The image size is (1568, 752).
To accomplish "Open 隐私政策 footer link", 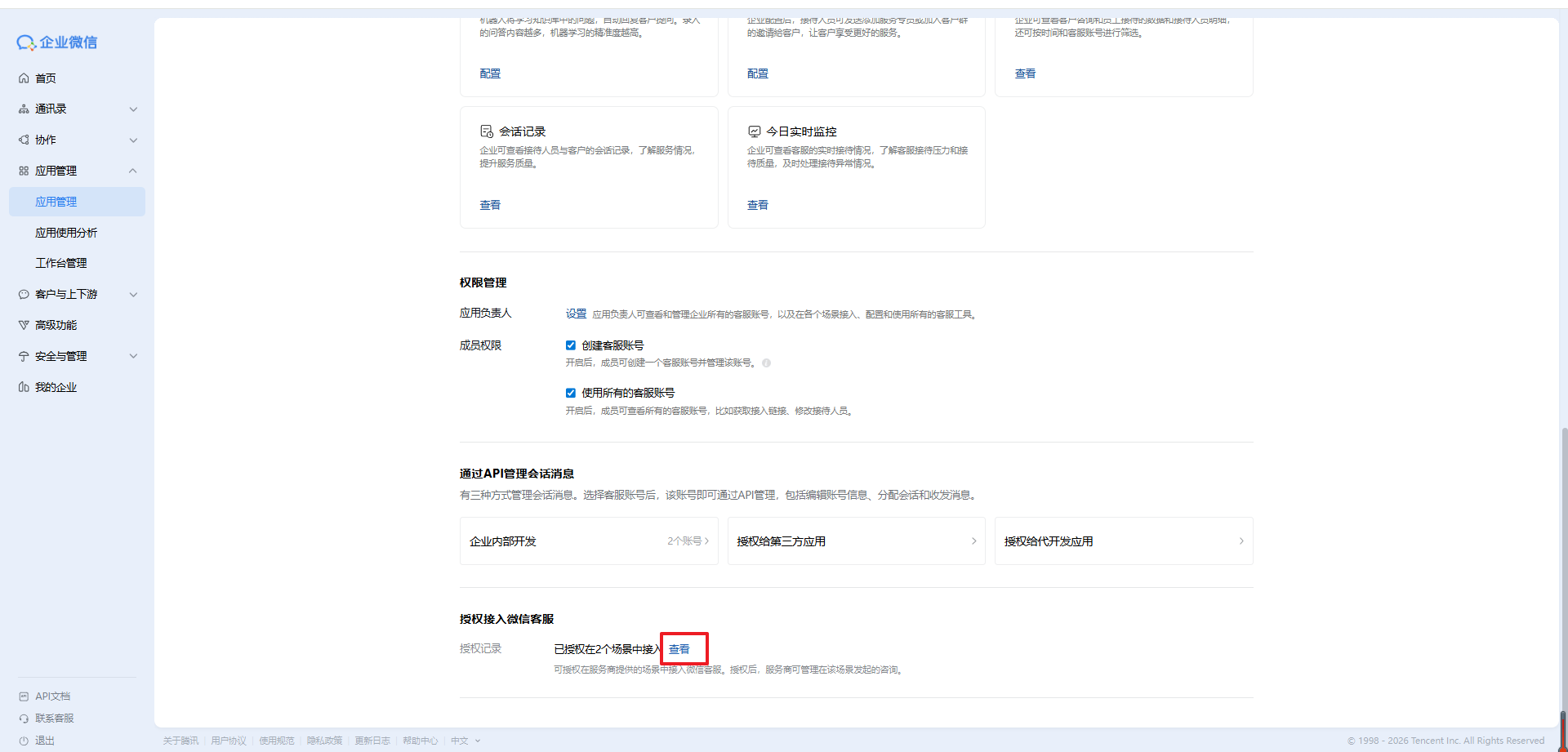I will (324, 741).
